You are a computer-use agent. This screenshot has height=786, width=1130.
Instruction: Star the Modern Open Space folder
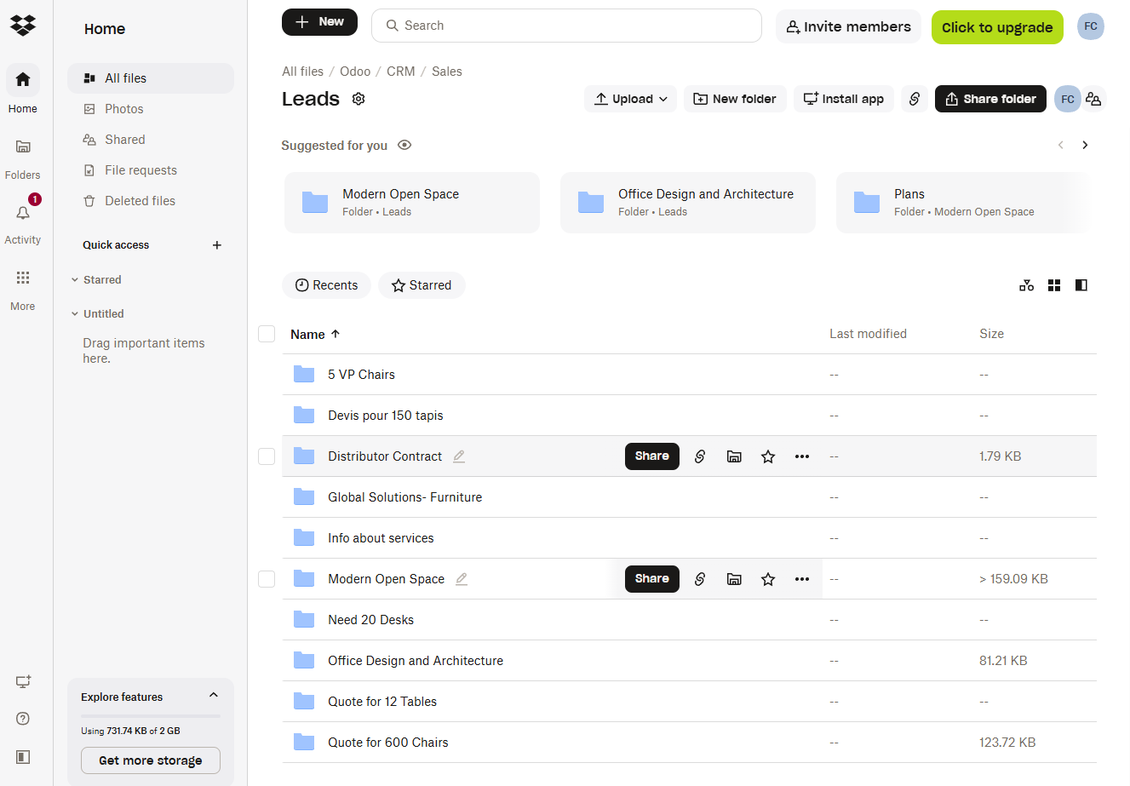coord(768,579)
